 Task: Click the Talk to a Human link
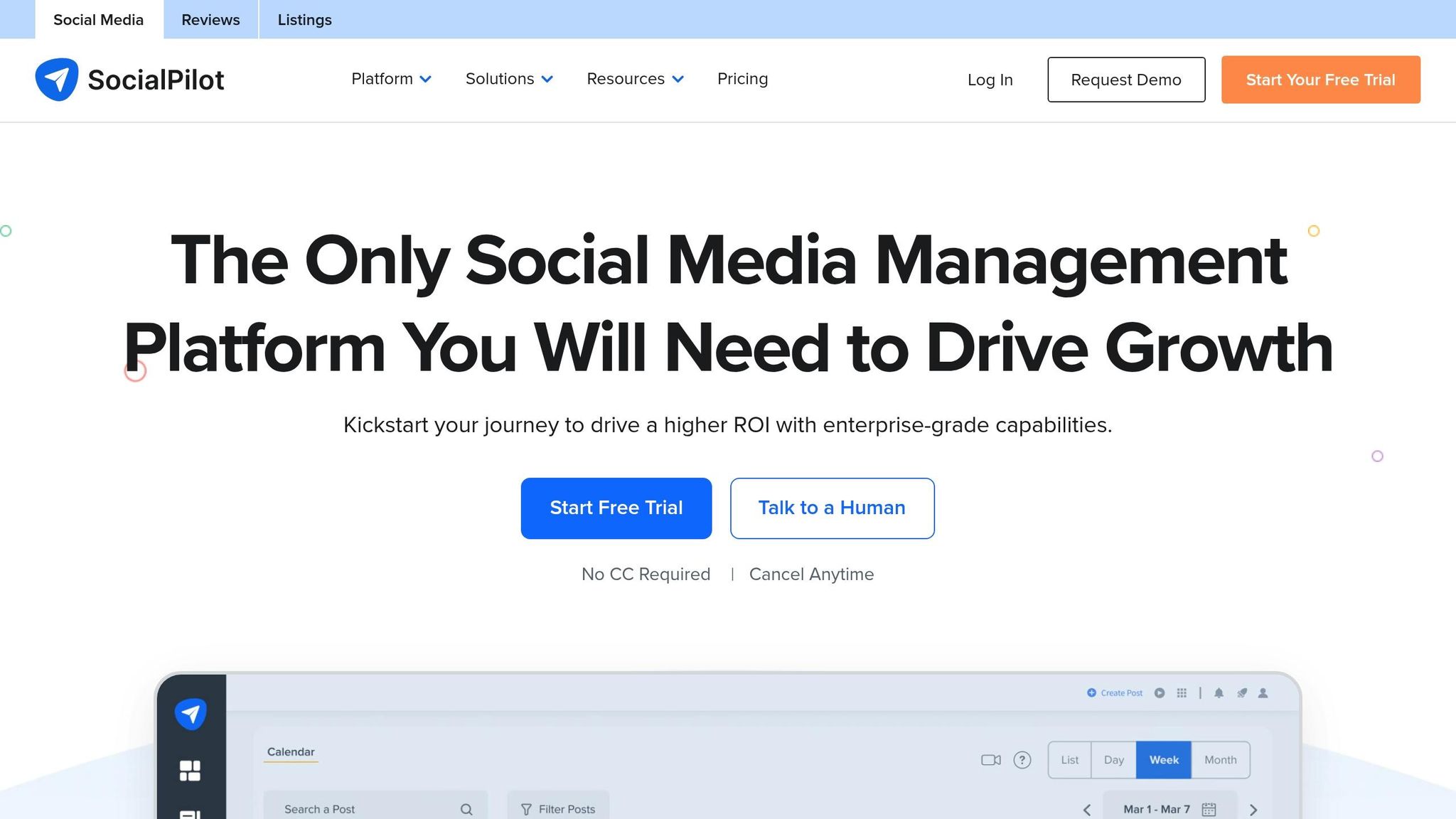click(x=832, y=508)
